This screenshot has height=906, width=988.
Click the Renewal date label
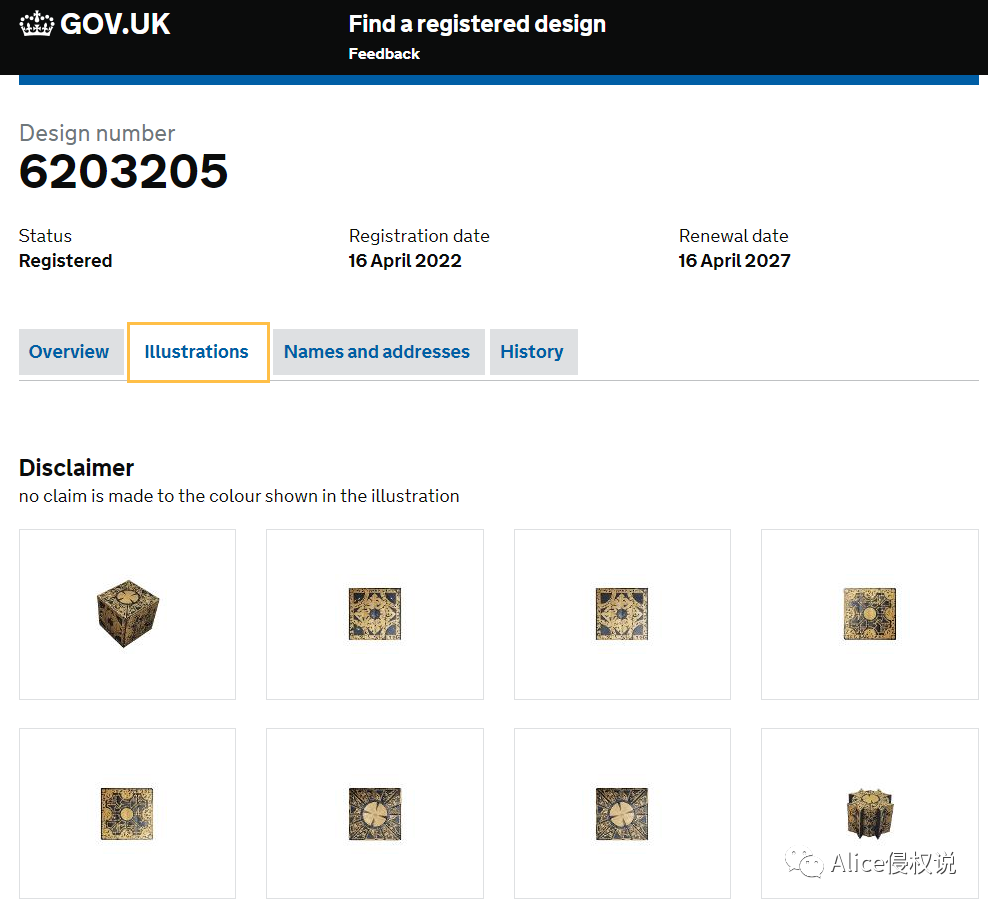733,236
